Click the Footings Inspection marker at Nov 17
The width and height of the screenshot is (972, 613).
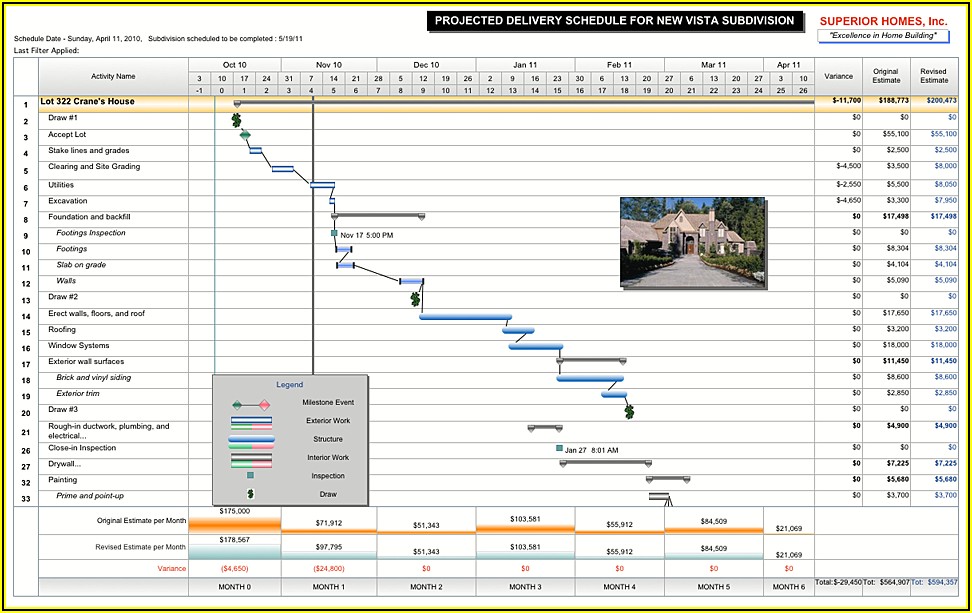(x=334, y=234)
